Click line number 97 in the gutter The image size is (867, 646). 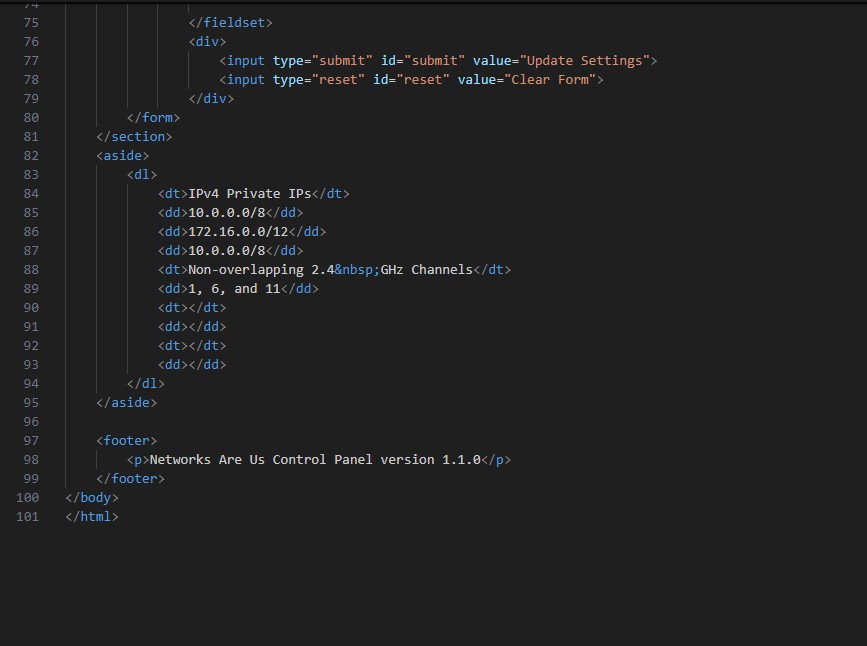pos(31,441)
